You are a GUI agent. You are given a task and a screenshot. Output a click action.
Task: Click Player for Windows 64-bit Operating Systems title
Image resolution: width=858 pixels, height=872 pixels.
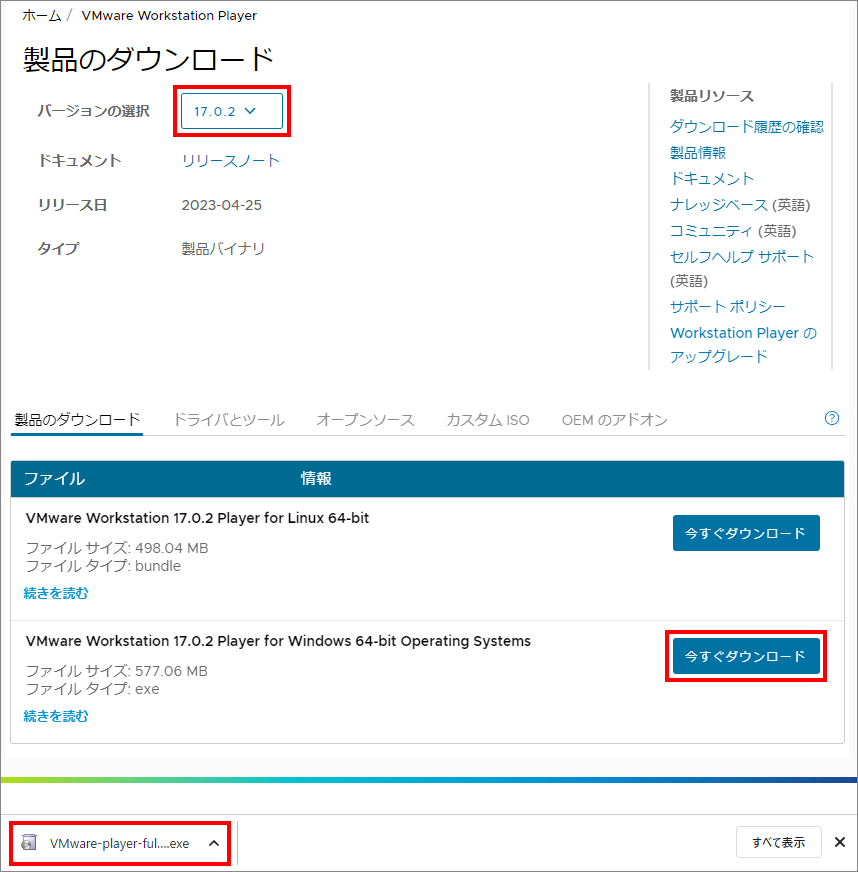278,641
